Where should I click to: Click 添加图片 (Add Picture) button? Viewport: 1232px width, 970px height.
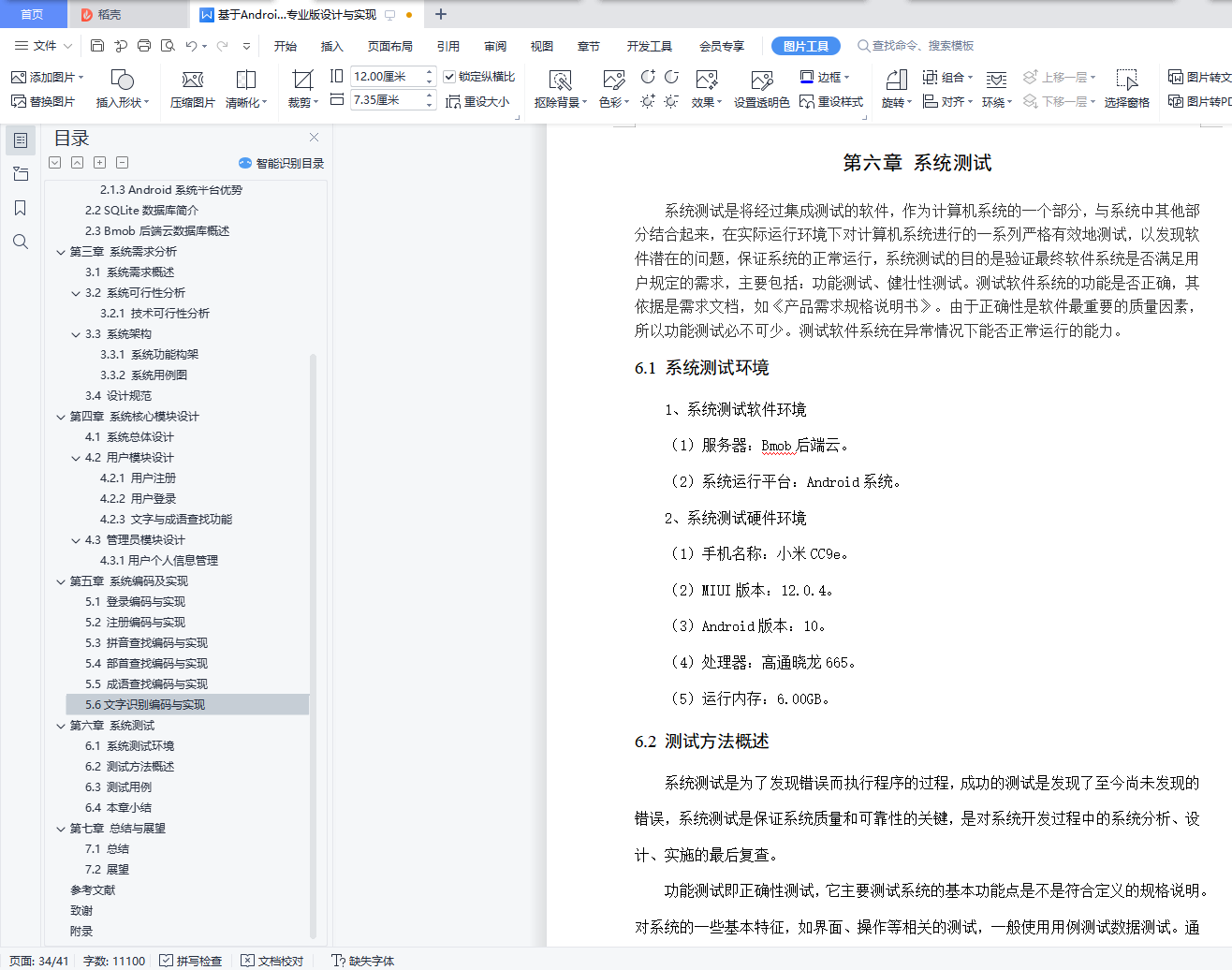(47, 77)
